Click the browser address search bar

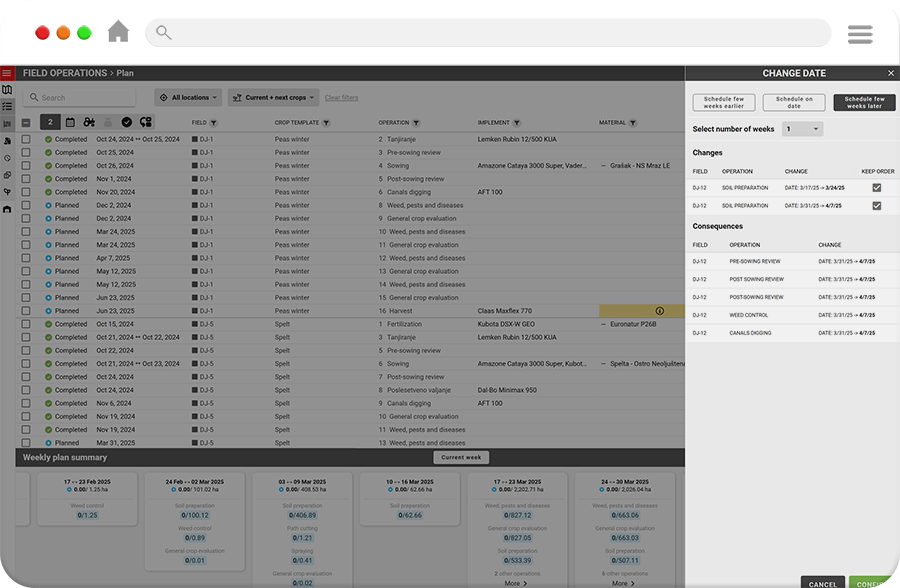(488, 33)
